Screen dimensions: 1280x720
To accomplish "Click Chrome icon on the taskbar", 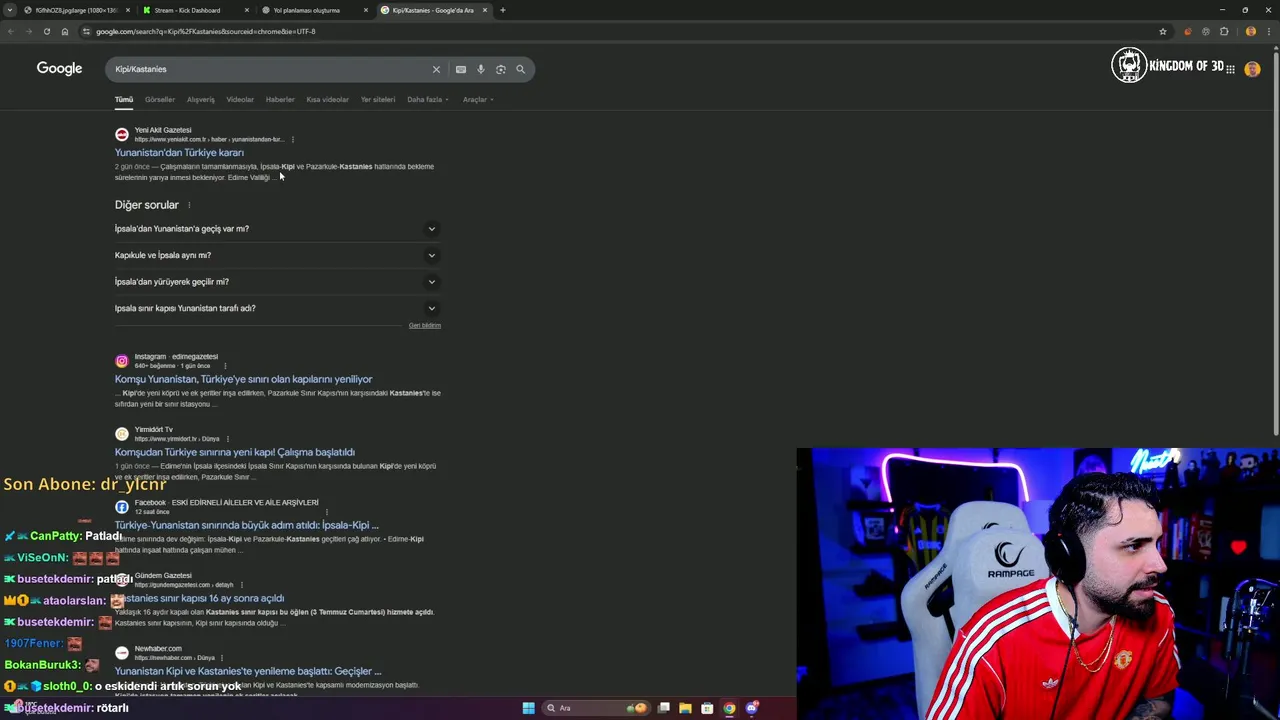I will (729, 708).
